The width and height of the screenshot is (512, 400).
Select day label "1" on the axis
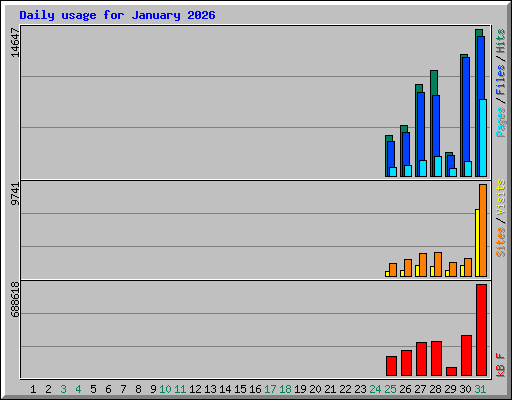[33, 389]
